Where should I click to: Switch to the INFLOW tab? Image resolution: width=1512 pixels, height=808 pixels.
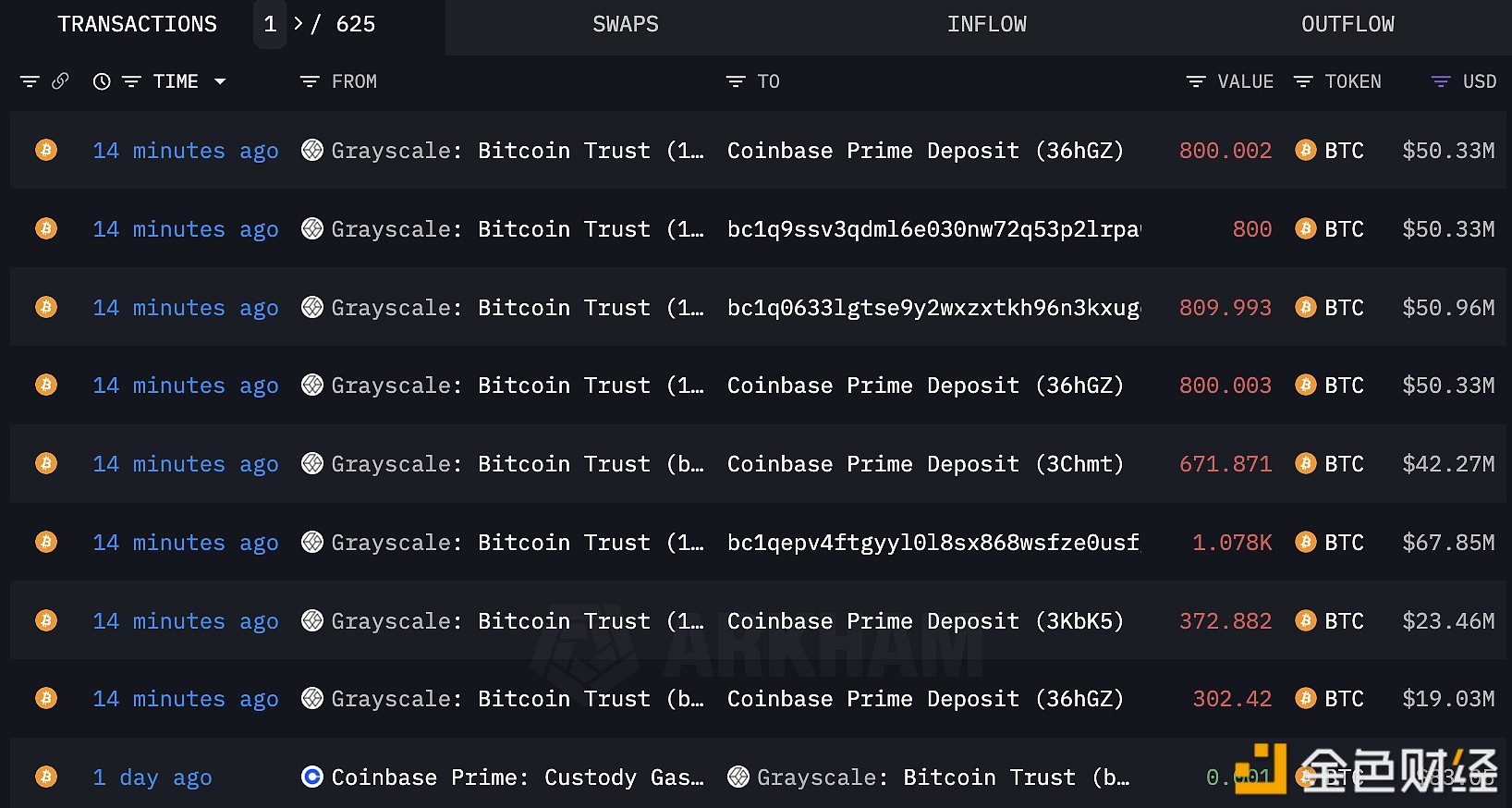pos(986,25)
